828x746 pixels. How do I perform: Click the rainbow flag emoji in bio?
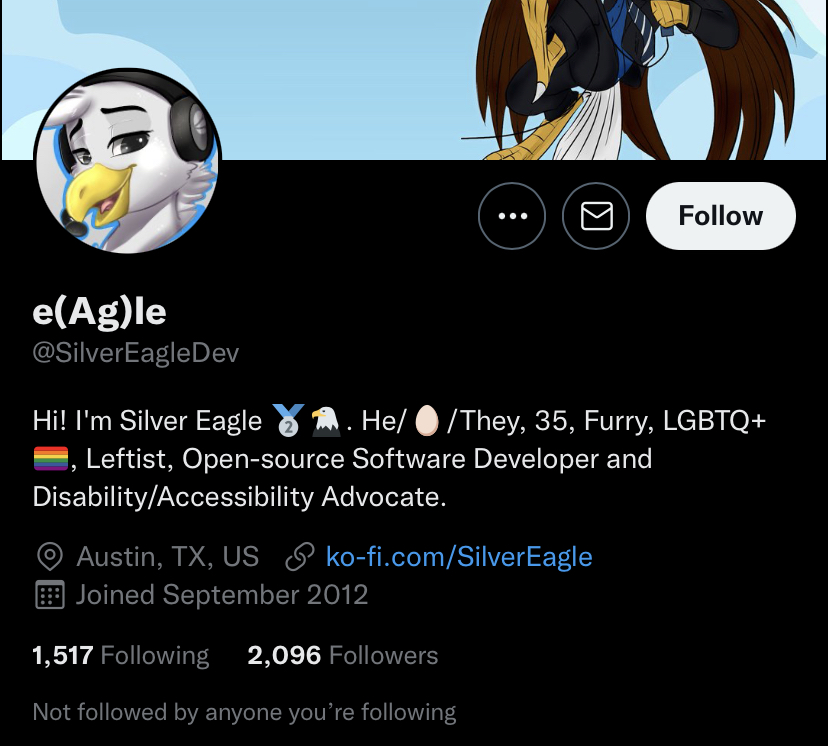pyautogui.click(x=51, y=458)
